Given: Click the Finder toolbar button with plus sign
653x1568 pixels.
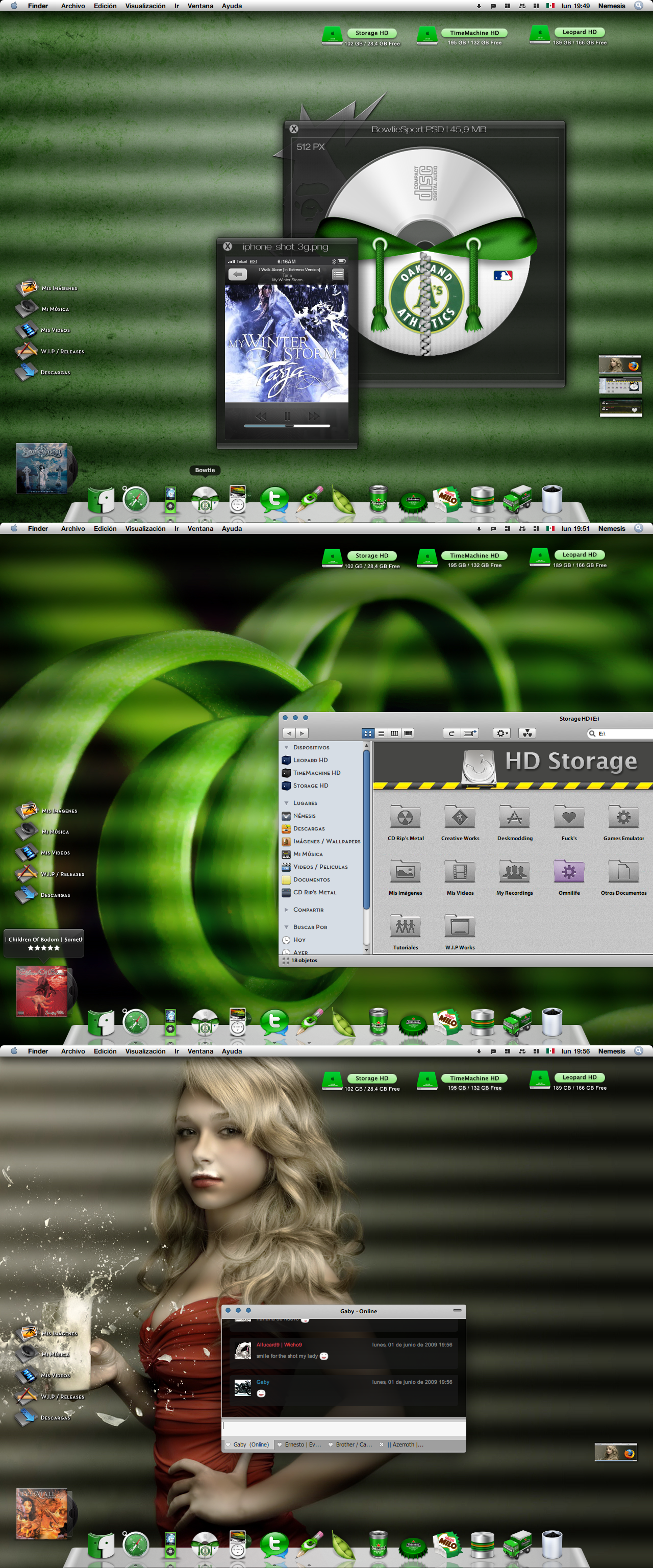Looking at the screenshot, I should (x=470, y=733).
